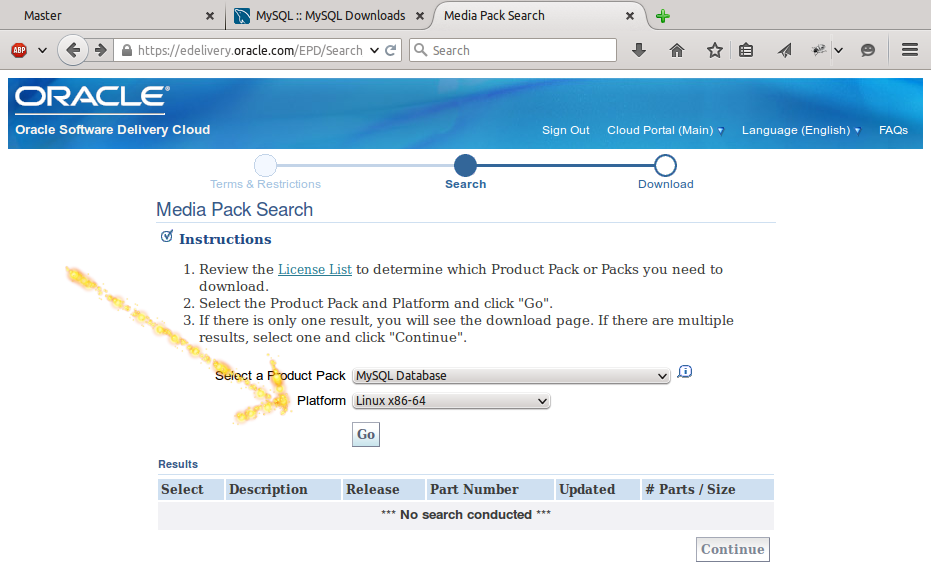Click the Go button
The image size is (931, 576).
click(366, 435)
